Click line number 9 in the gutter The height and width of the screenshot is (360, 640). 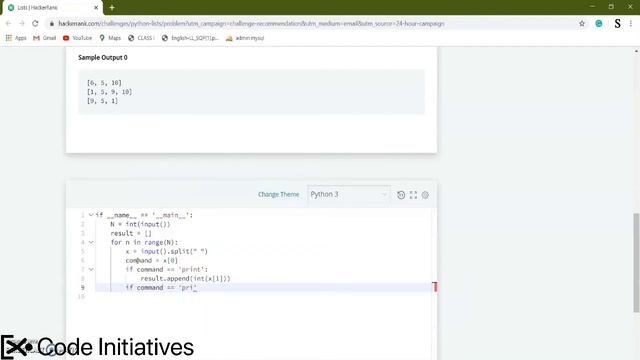tap(82, 287)
